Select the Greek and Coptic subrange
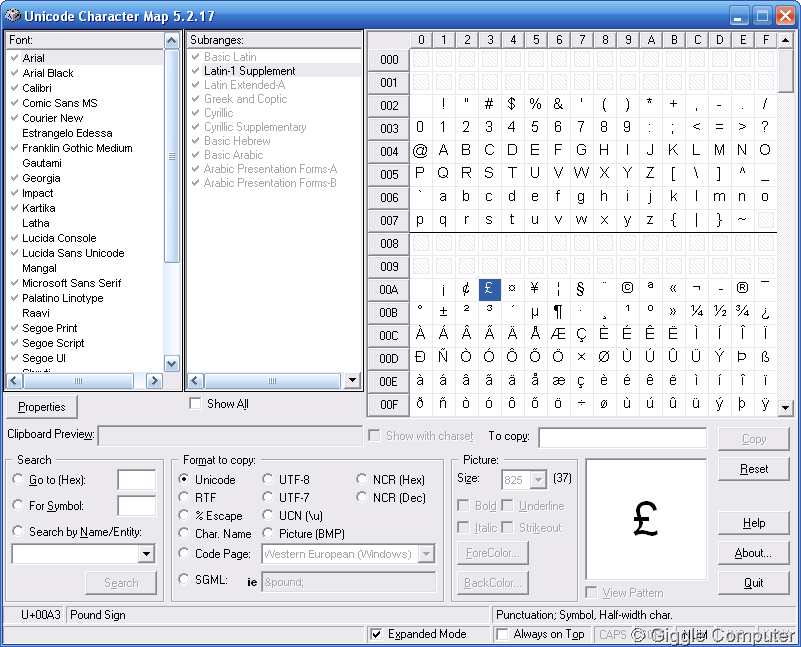 246,99
